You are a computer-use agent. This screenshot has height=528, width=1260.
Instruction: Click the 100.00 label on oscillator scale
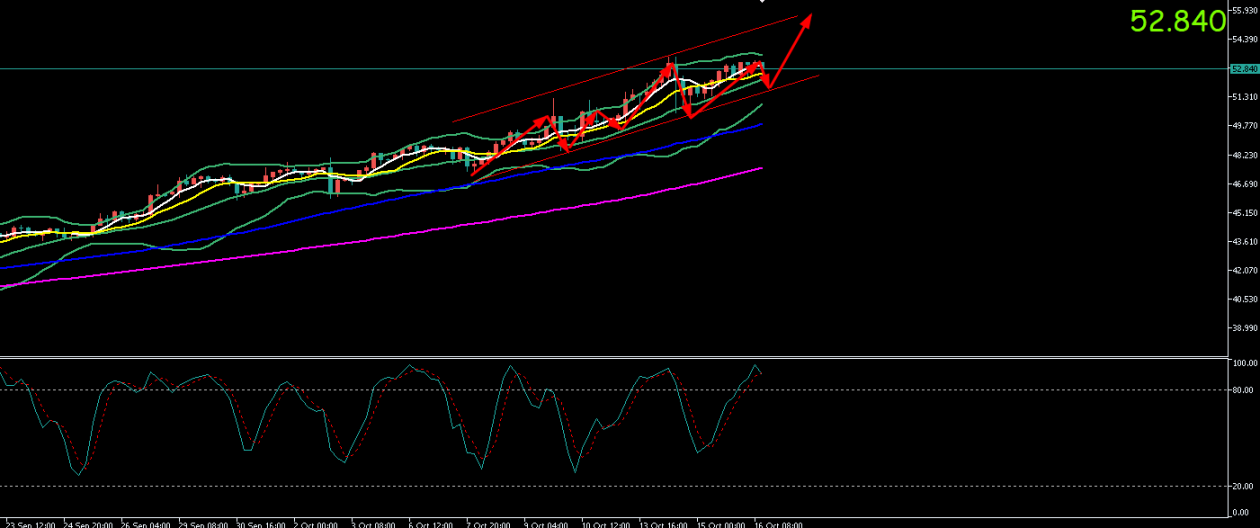1243,363
